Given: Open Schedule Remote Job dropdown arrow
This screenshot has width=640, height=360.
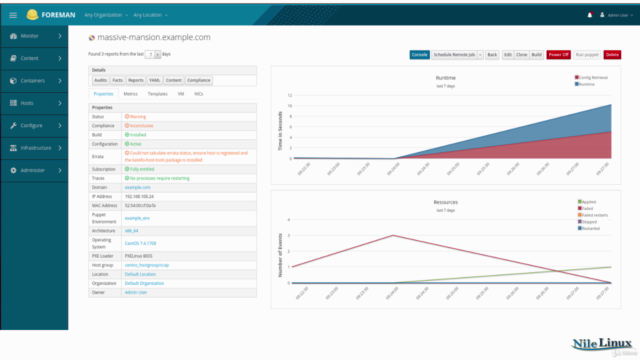Looking at the screenshot, I should click(x=480, y=55).
